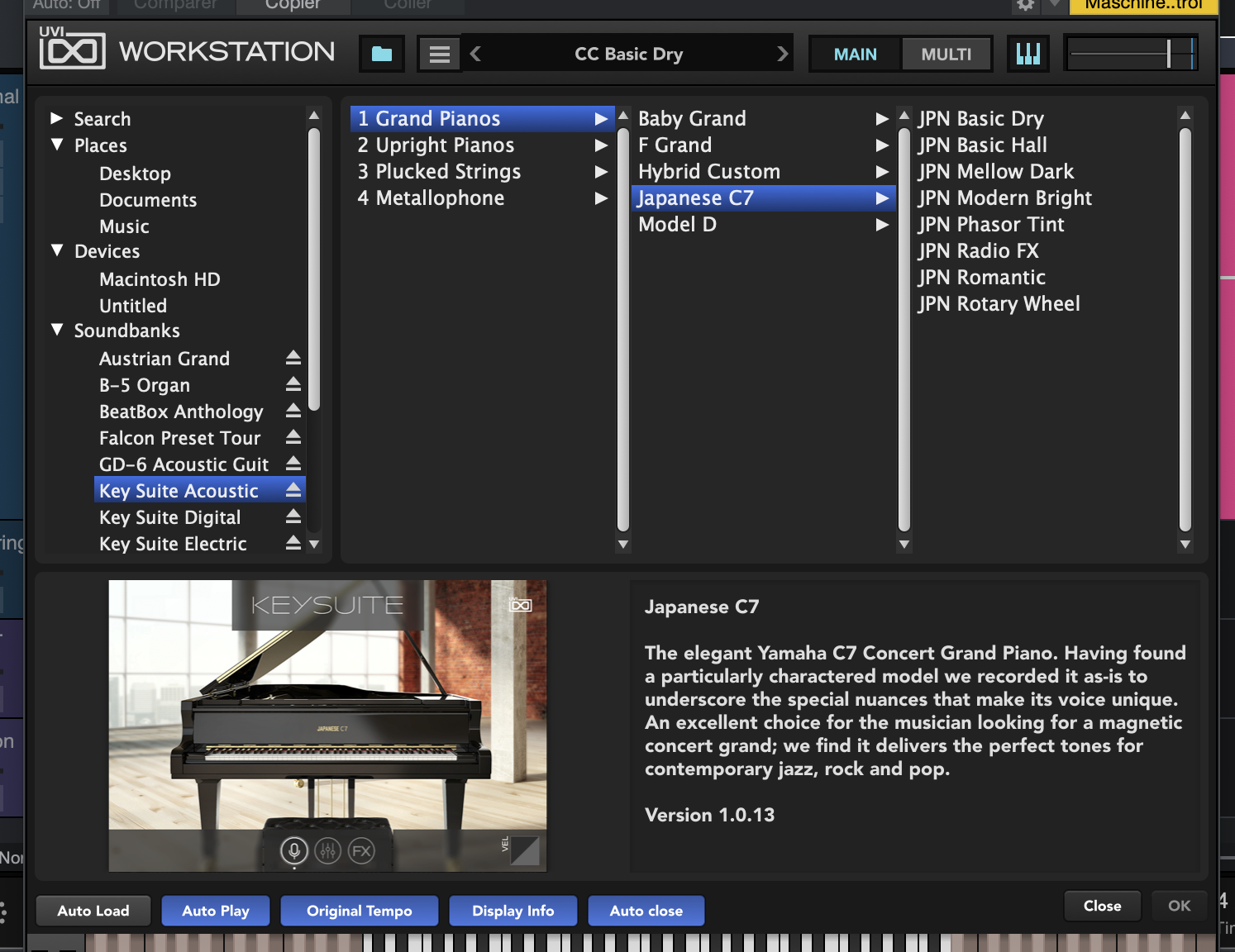1235x952 pixels.
Task: Load the JPN Rotary Wheel preset
Action: coord(999,304)
